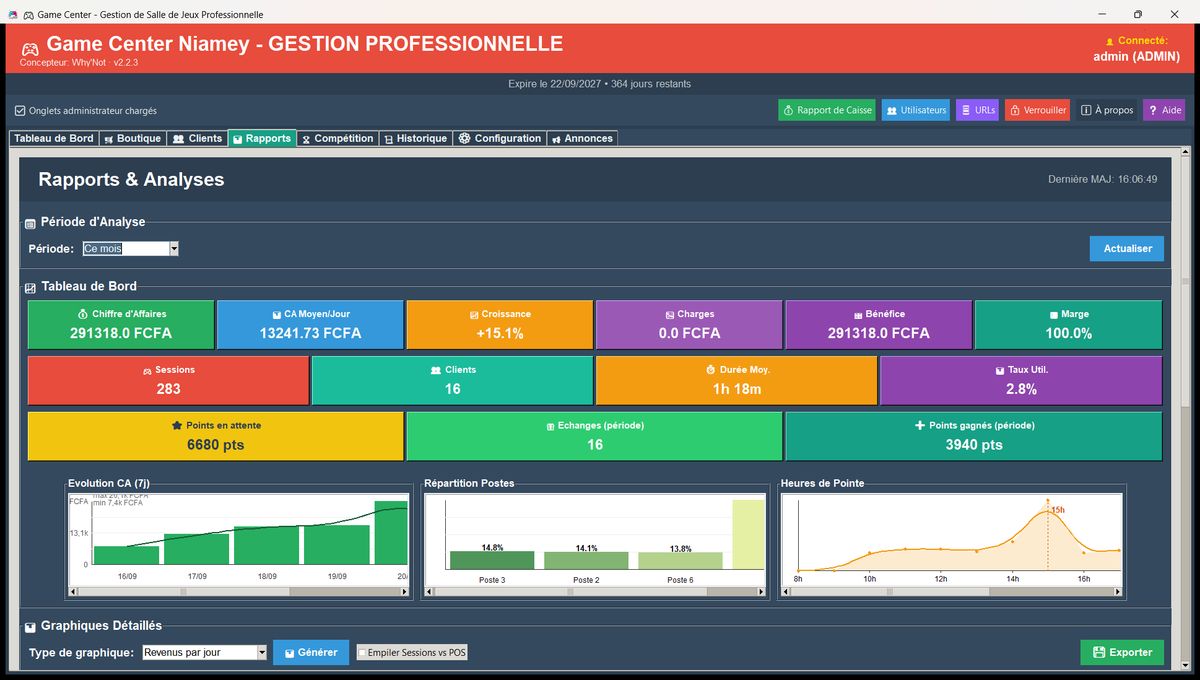Open the Annonces tab
The height and width of the screenshot is (680, 1200).
pyautogui.click(x=582, y=138)
